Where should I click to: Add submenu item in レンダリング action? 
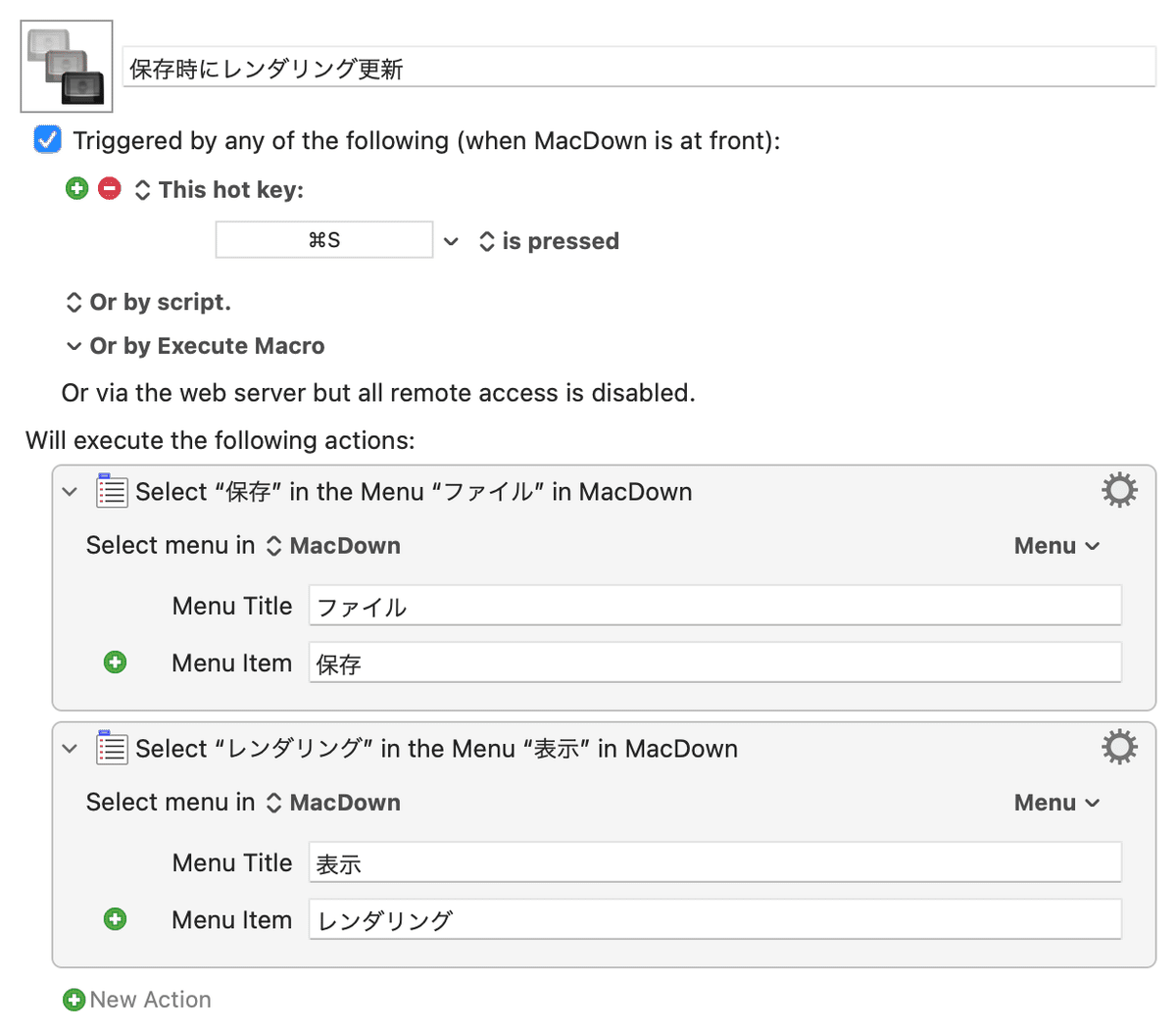pyautogui.click(x=115, y=919)
